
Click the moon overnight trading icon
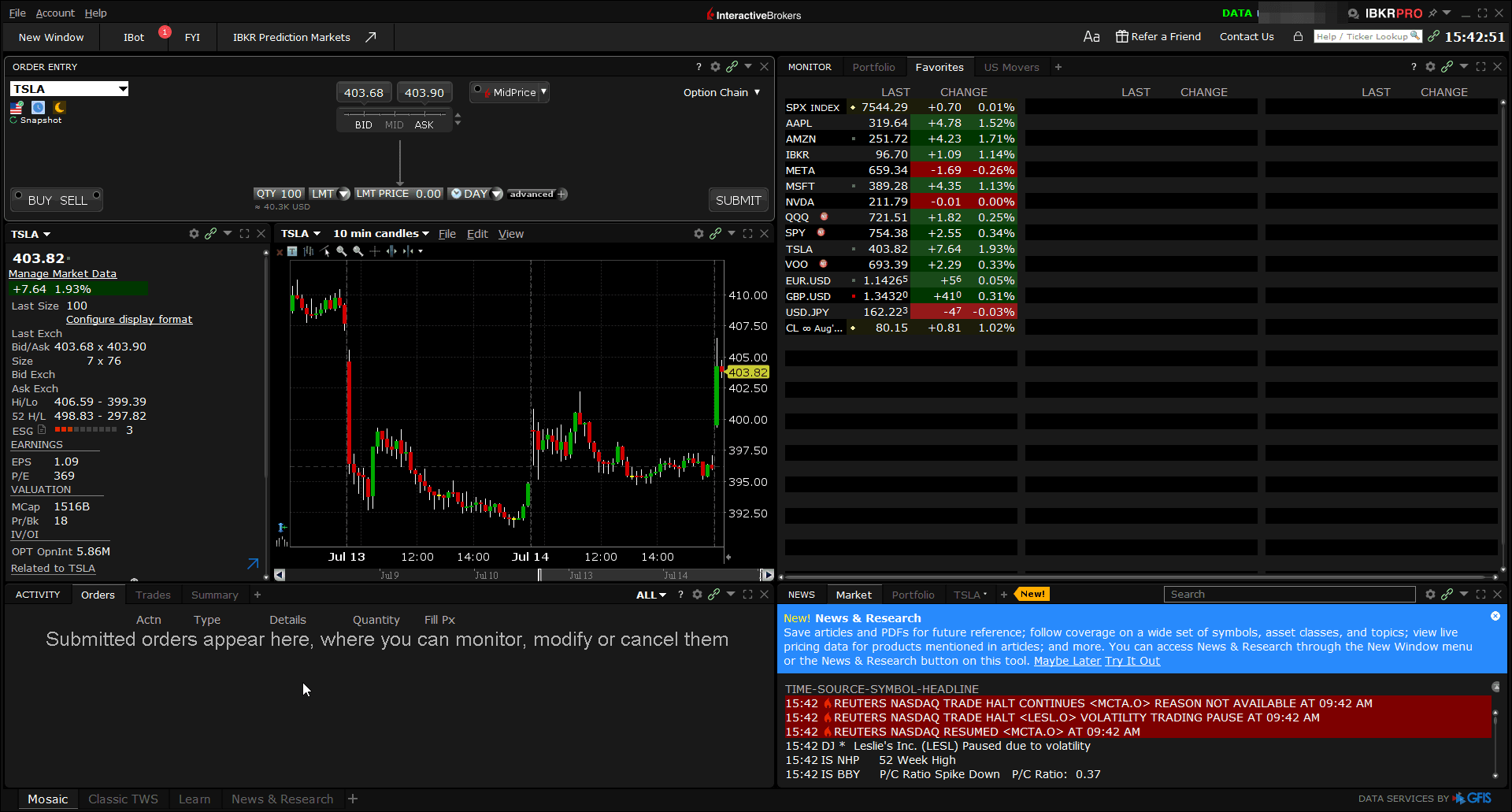pyautogui.click(x=59, y=107)
